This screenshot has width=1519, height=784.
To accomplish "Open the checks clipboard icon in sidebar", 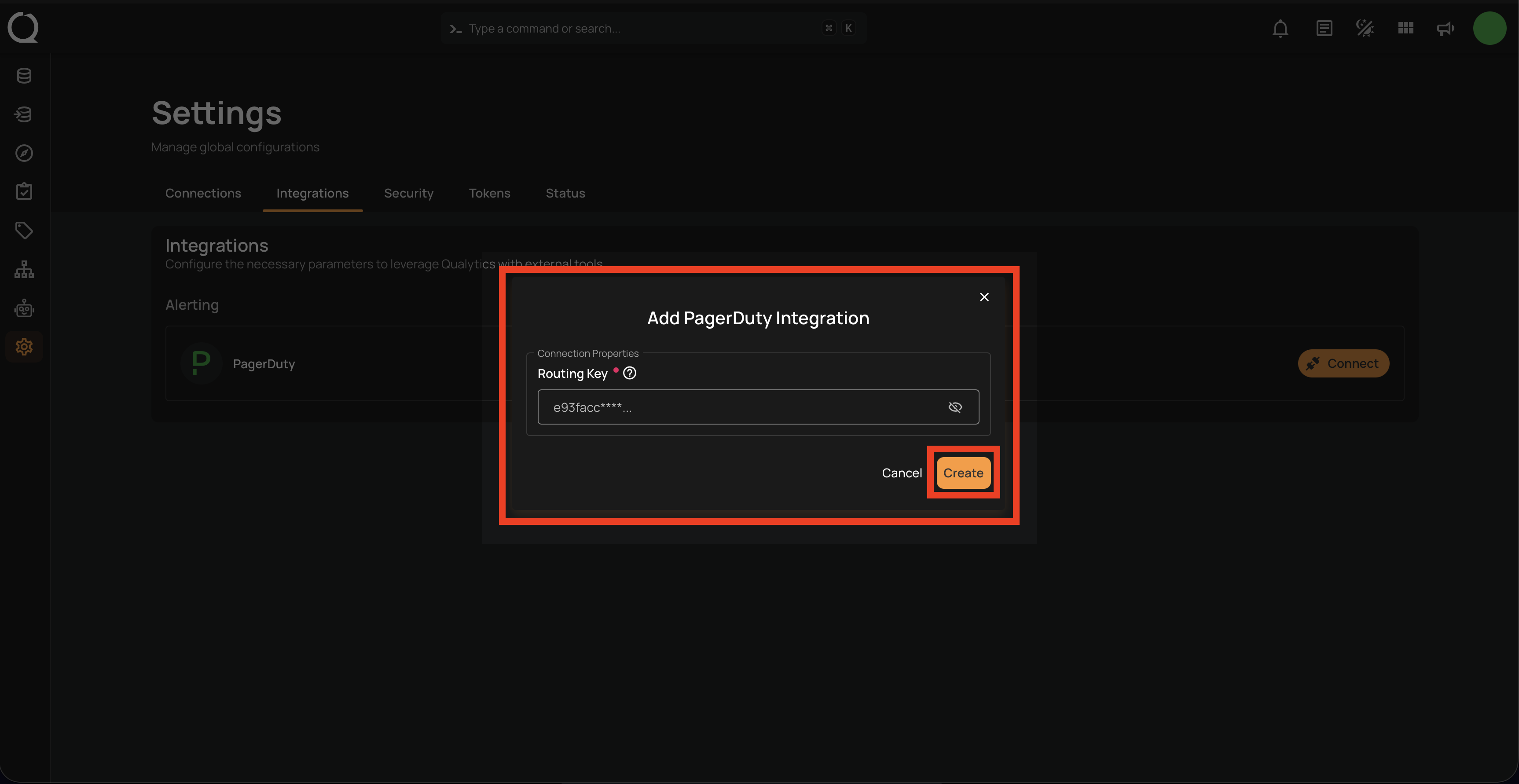I will click(24, 191).
